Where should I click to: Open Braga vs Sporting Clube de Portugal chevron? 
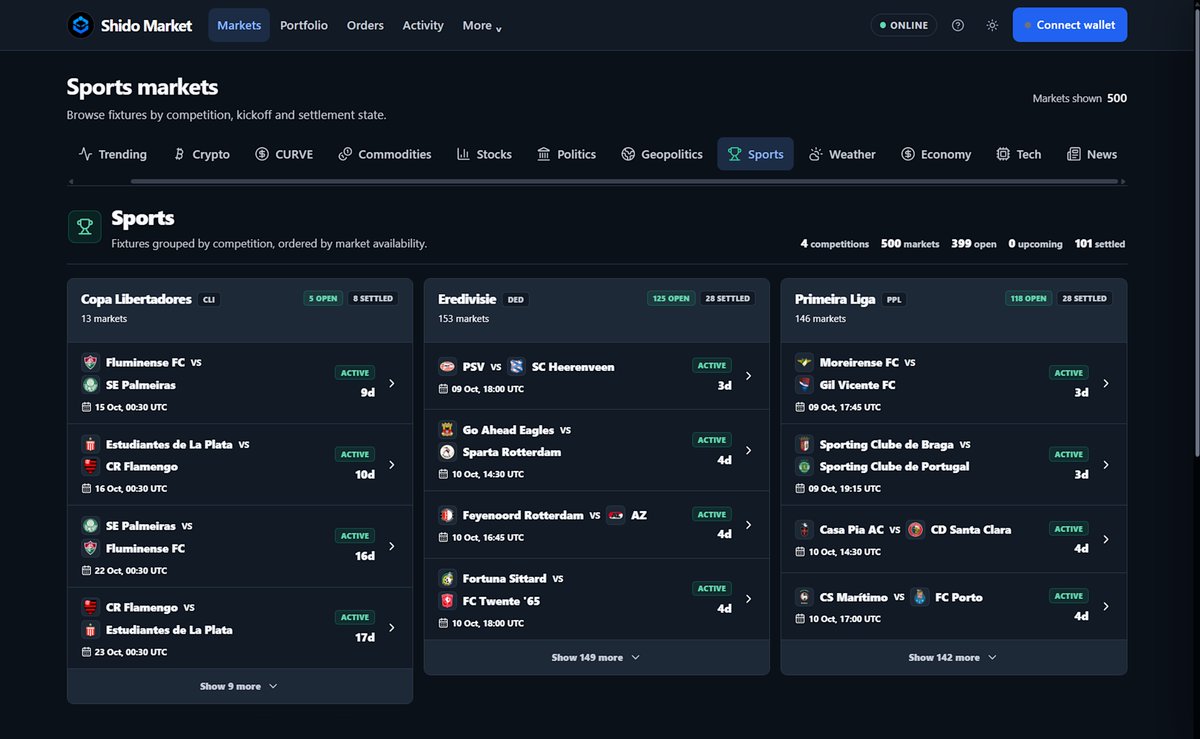(1105, 465)
